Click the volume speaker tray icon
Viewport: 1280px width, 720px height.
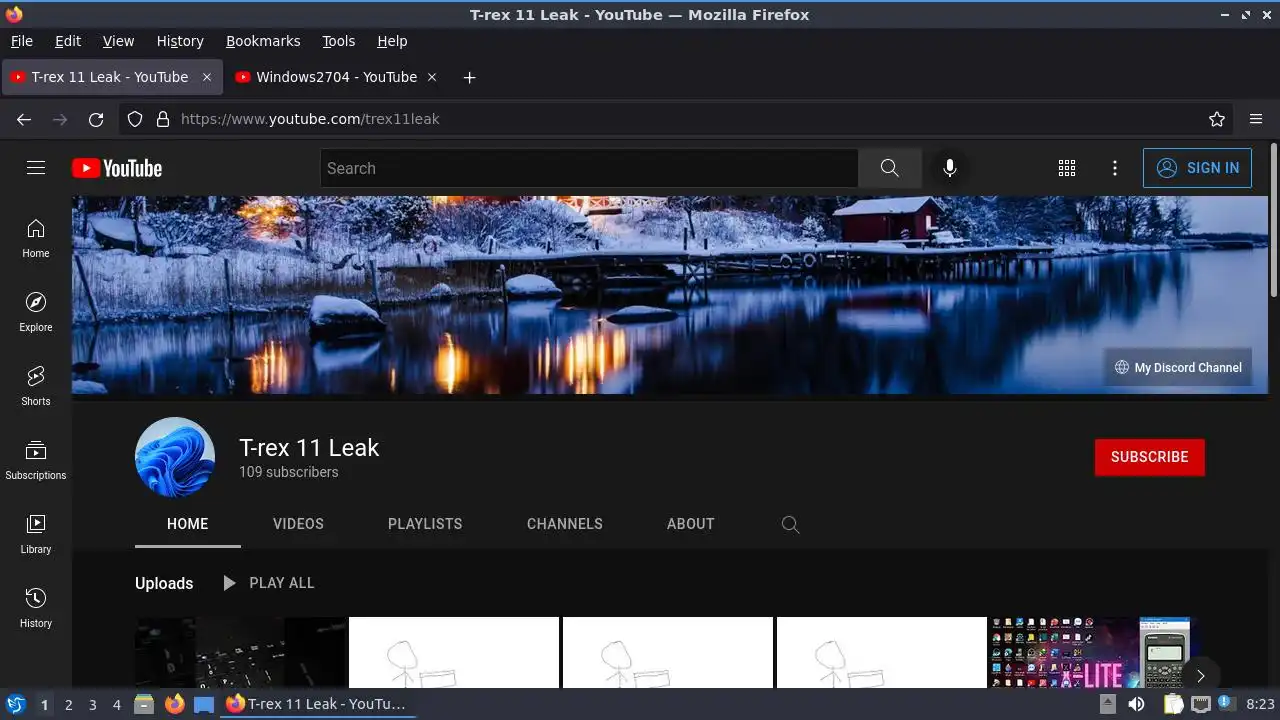(1136, 704)
